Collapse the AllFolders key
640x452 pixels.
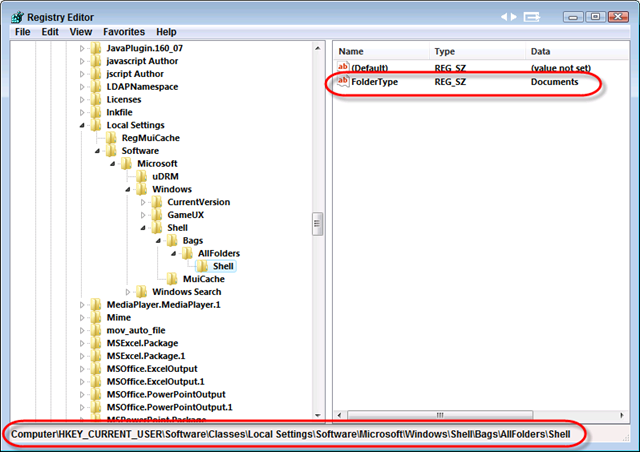point(173,254)
